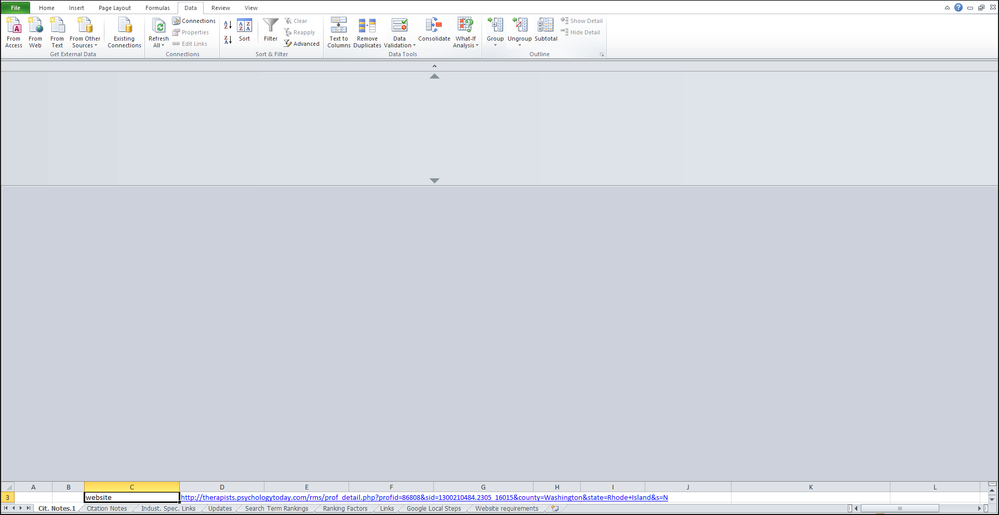999x515 pixels.
Task: Switch to the Page Layout ribbon tab
Action: tap(115, 8)
